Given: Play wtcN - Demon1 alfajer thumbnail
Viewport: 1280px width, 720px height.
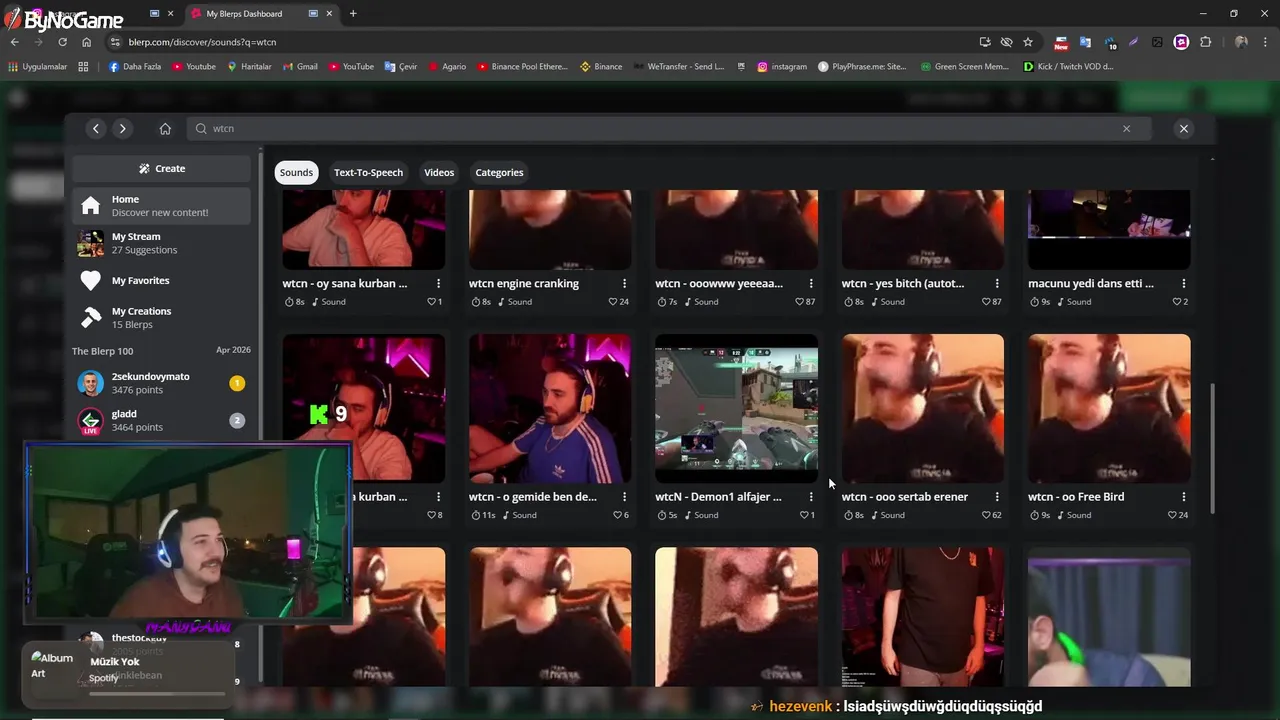Looking at the screenshot, I should 736,408.
